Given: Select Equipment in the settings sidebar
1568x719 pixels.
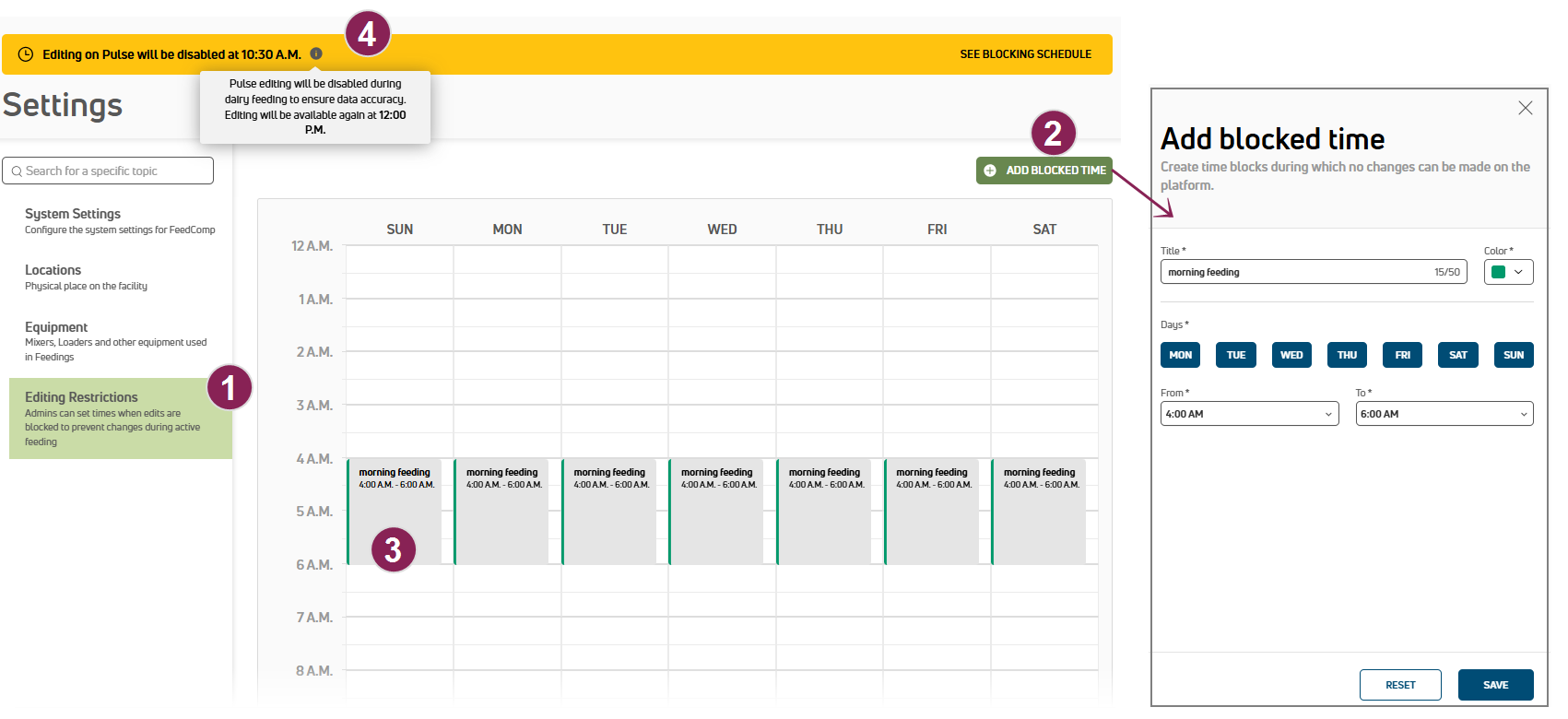Looking at the screenshot, I should pos(56,327).
